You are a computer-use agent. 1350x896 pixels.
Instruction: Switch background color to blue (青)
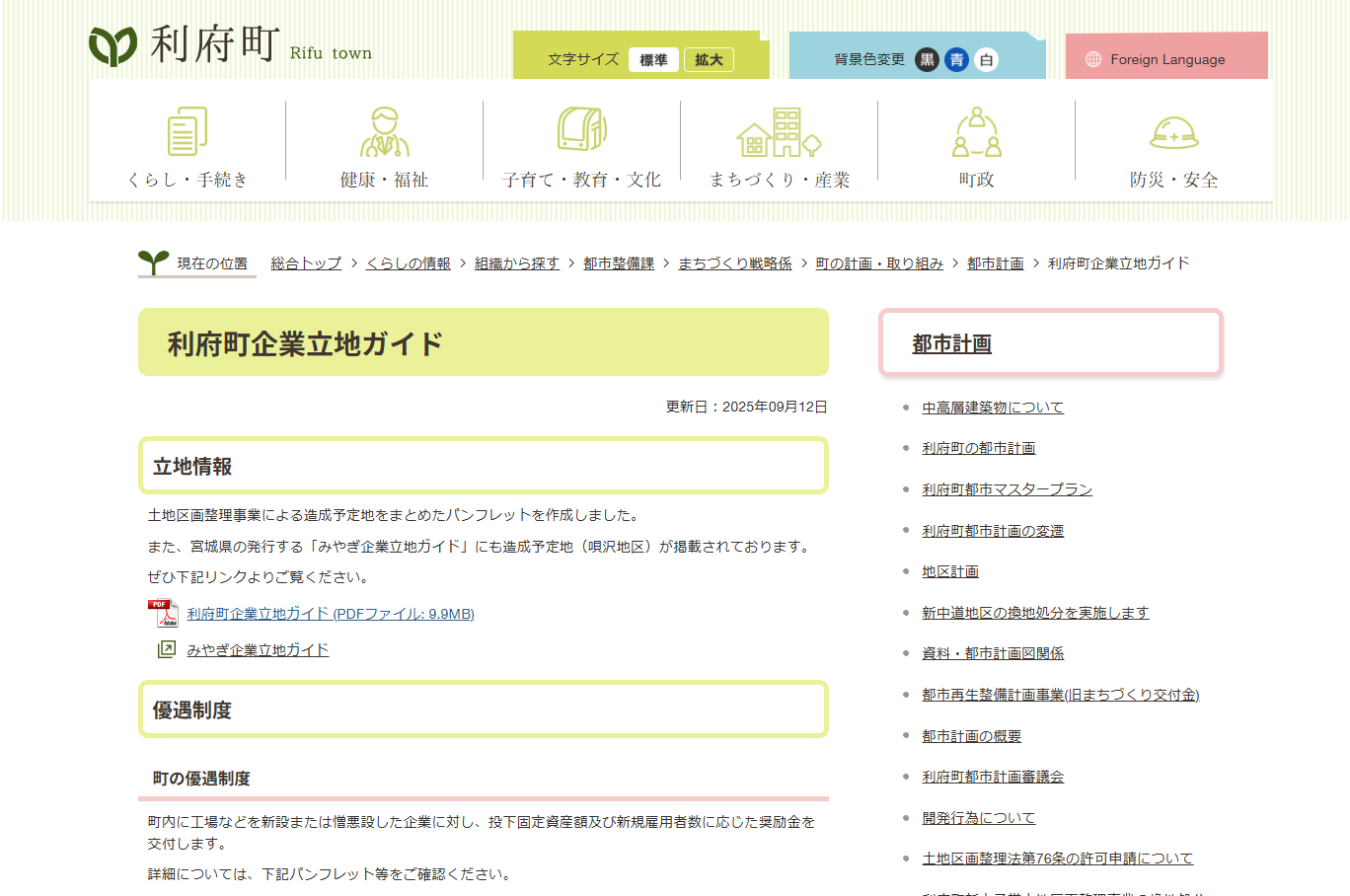pos(956,59)
